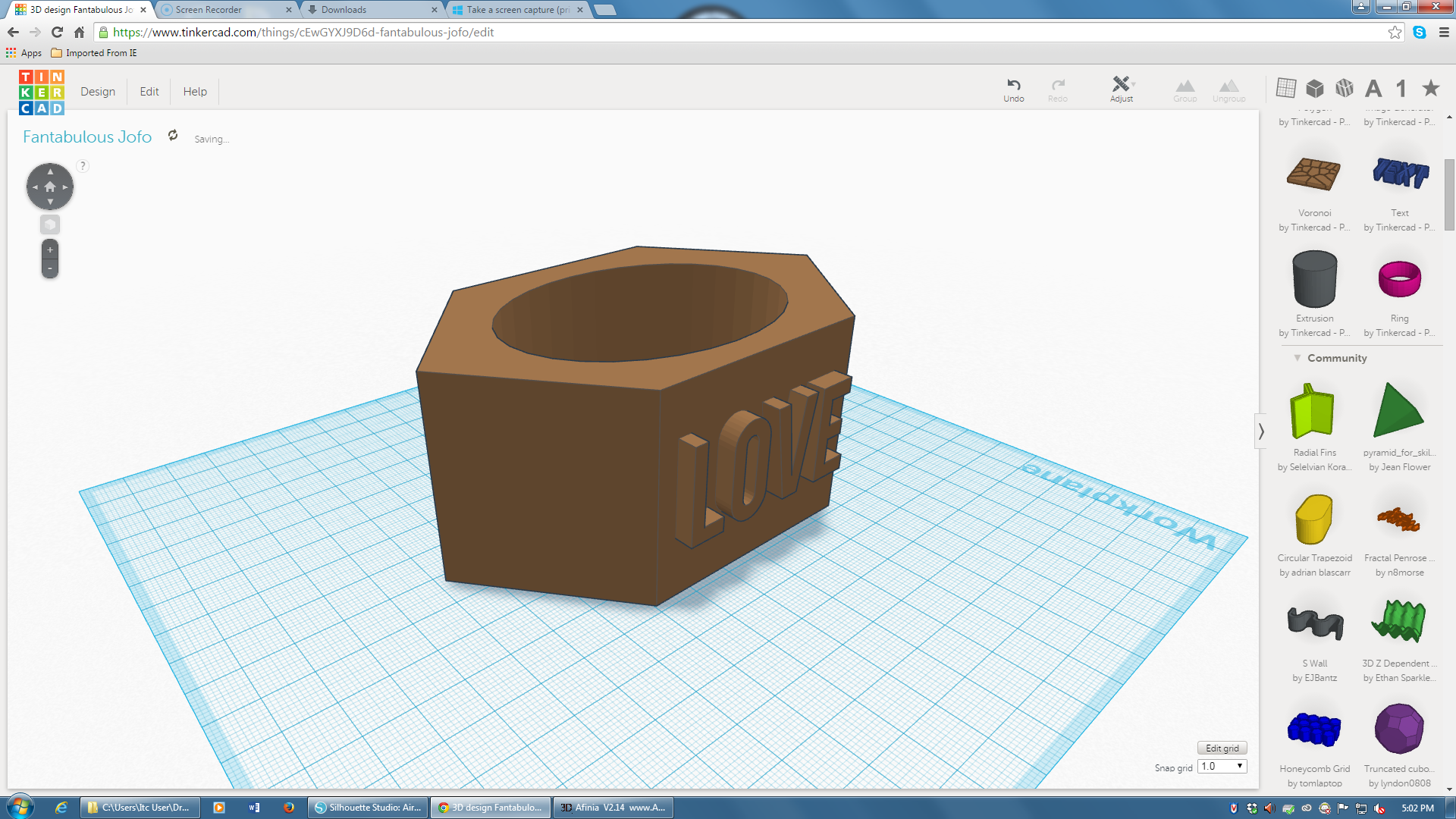Select the Workplane helper icon

(x=1286, y=88)
